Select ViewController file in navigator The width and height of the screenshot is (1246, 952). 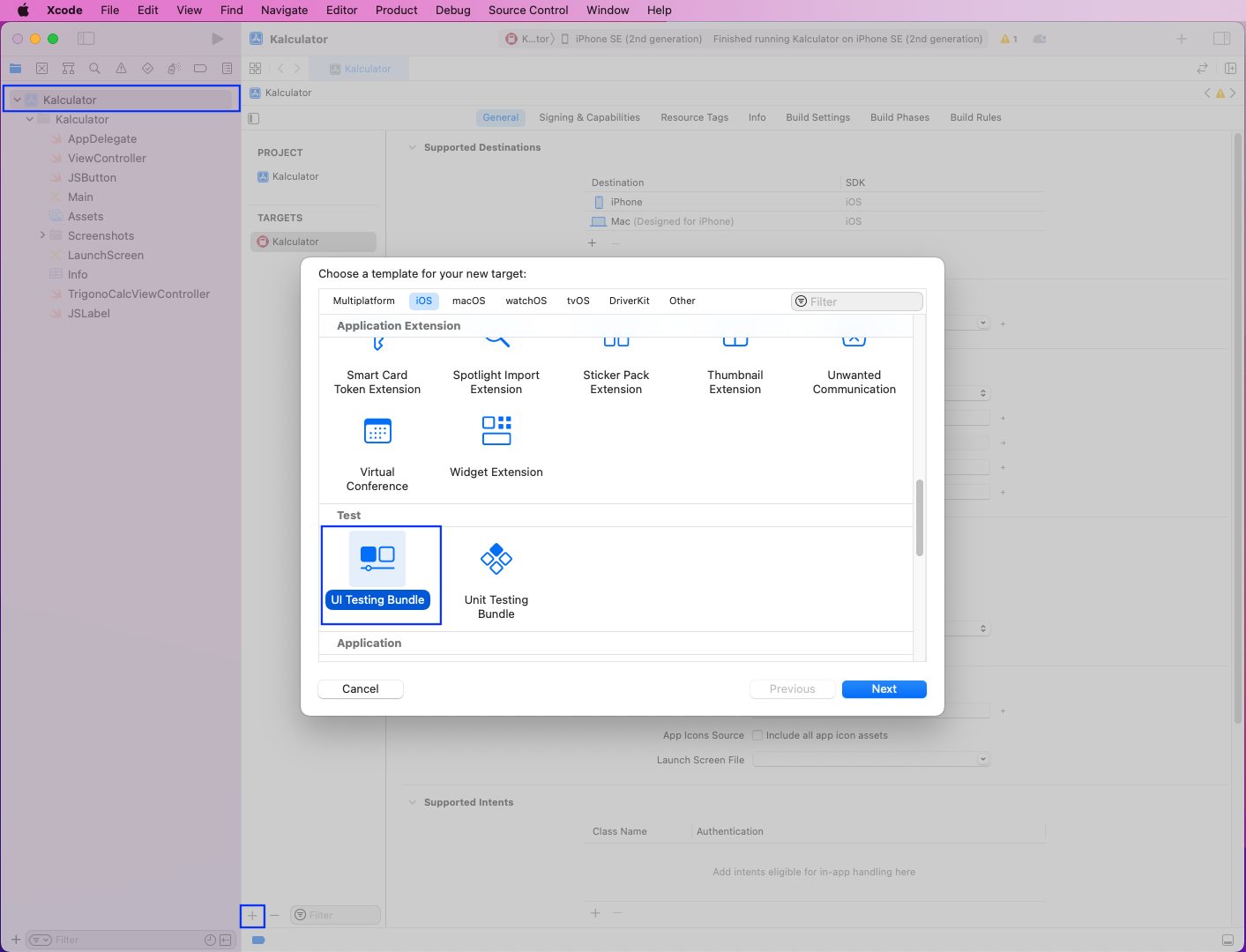(x=107, y=158)
